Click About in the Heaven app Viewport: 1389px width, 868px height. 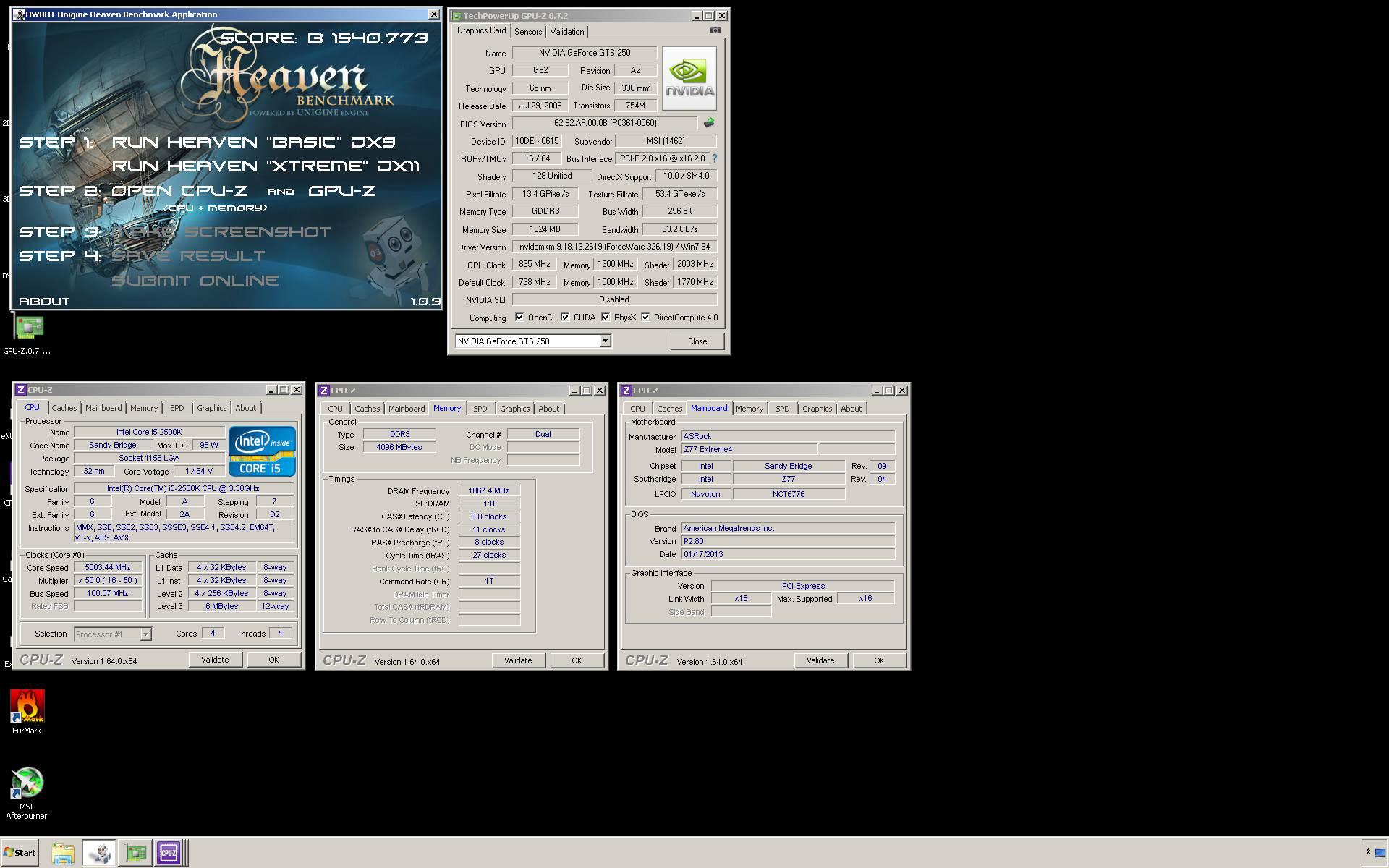click(x=44, y=302)
